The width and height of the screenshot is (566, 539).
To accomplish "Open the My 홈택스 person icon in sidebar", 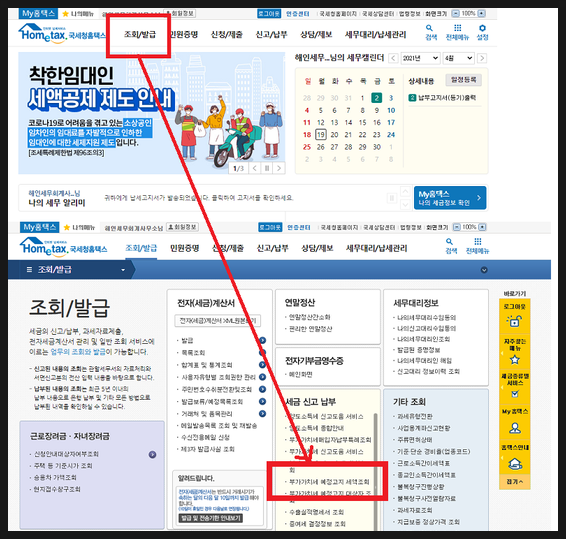I will pyautogui.click(x=515, y=428).
